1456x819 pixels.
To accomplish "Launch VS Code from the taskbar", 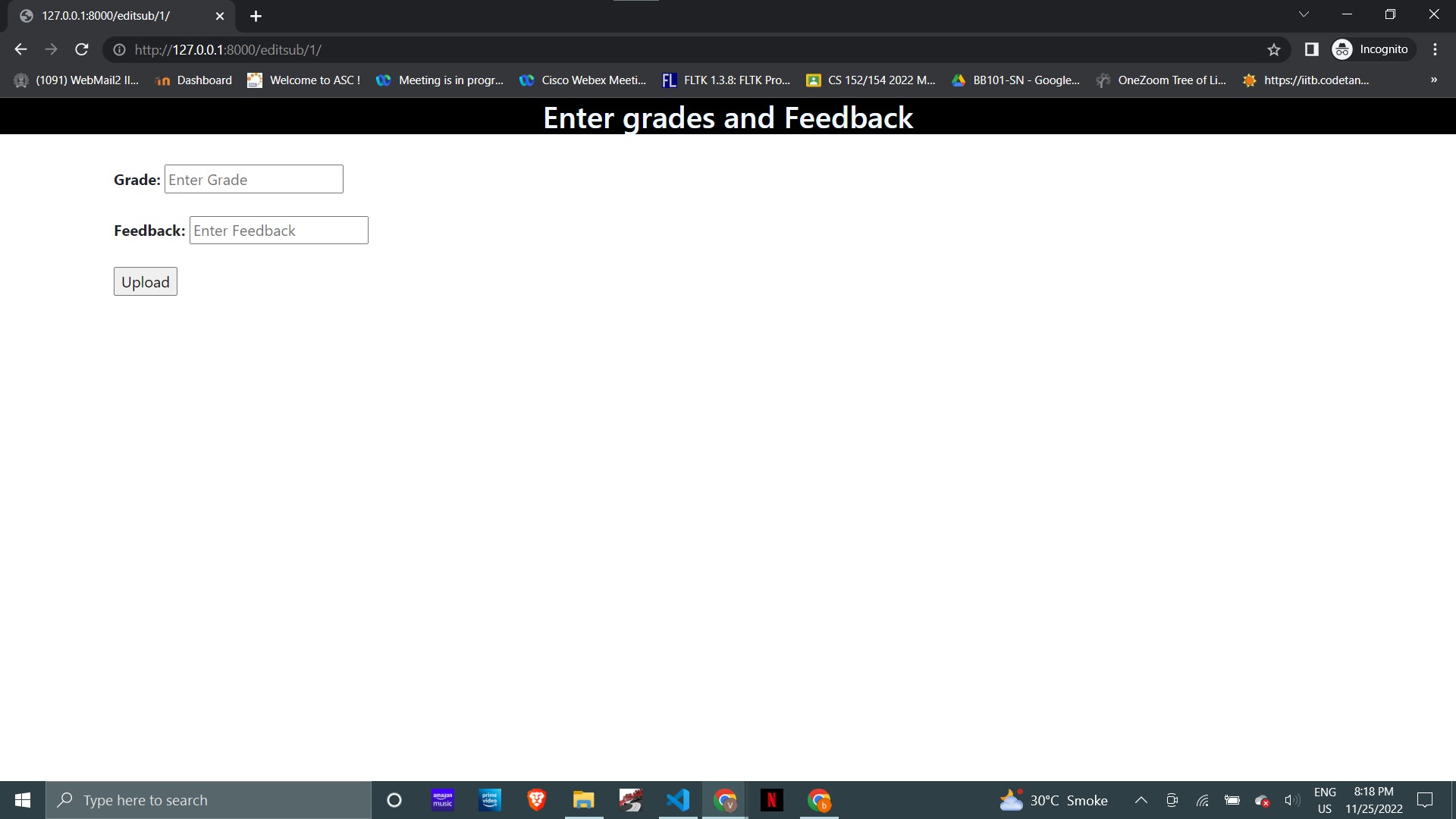I will [x=677, y=800].
